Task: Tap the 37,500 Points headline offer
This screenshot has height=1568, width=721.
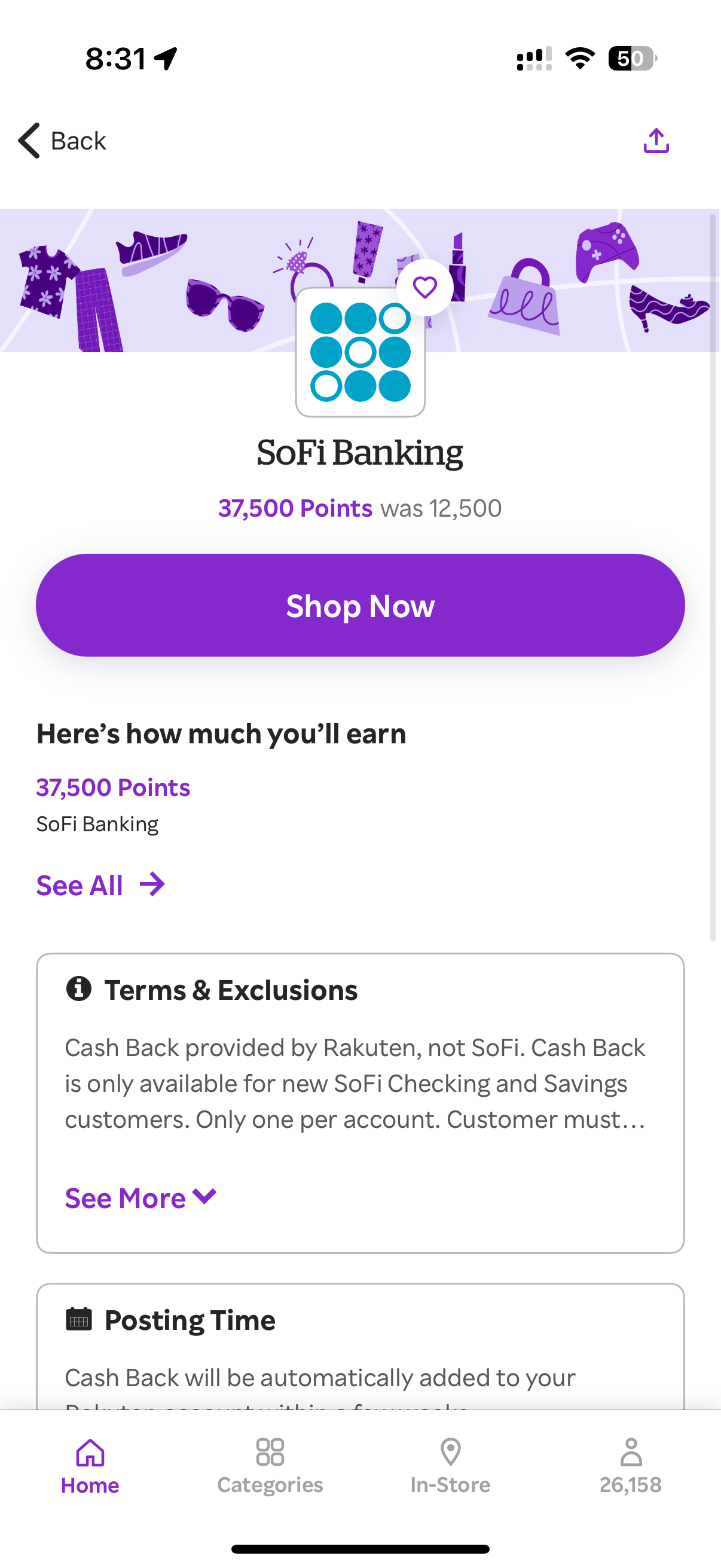Action: pos(295,508)
